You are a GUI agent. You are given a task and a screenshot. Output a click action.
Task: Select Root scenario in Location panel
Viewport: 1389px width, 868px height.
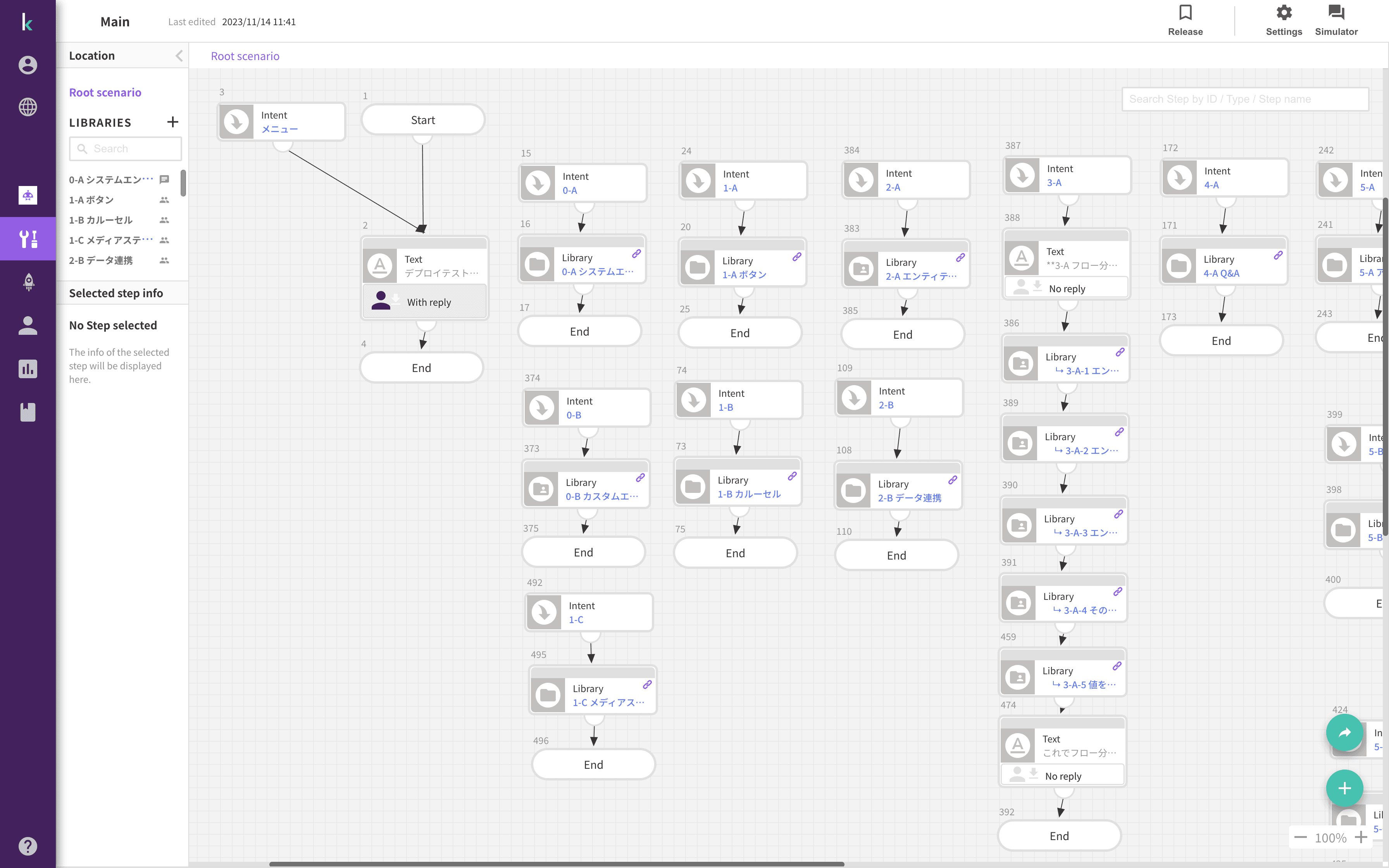click(105, 93)
